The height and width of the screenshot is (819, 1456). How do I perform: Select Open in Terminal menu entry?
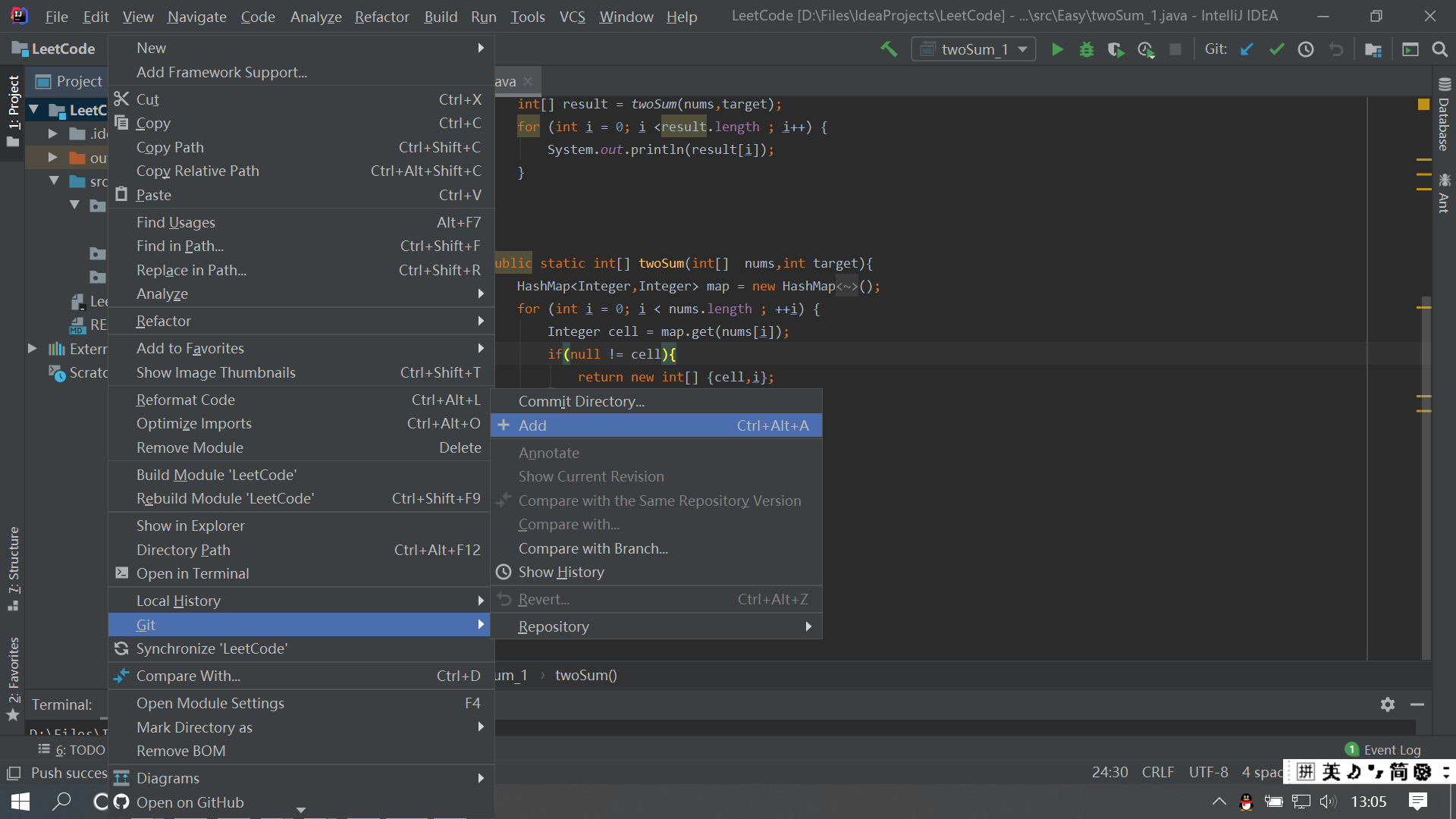pos(301,573)
